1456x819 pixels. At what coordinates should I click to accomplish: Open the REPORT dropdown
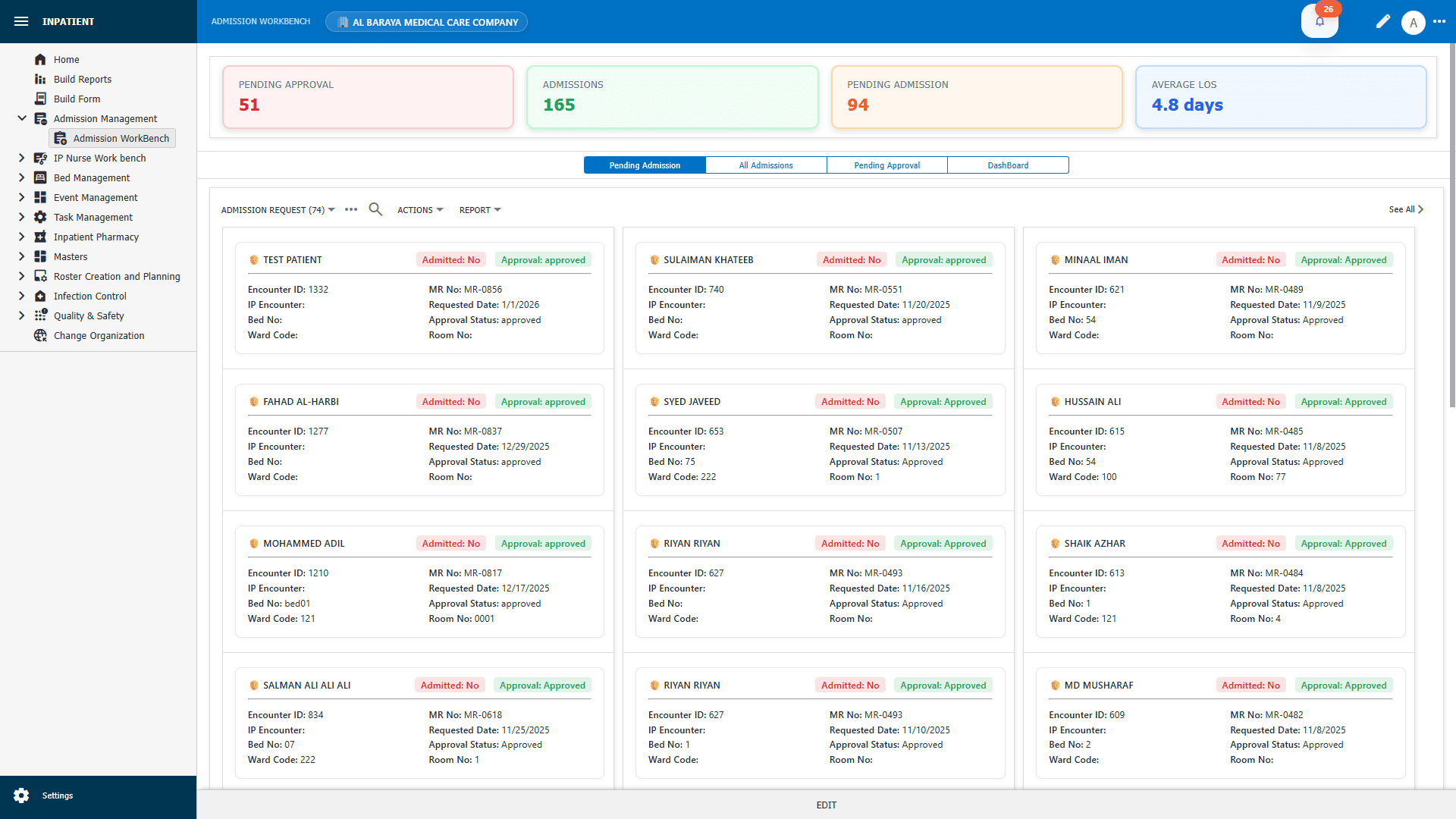pyautogui.click(x=479, y=209)
